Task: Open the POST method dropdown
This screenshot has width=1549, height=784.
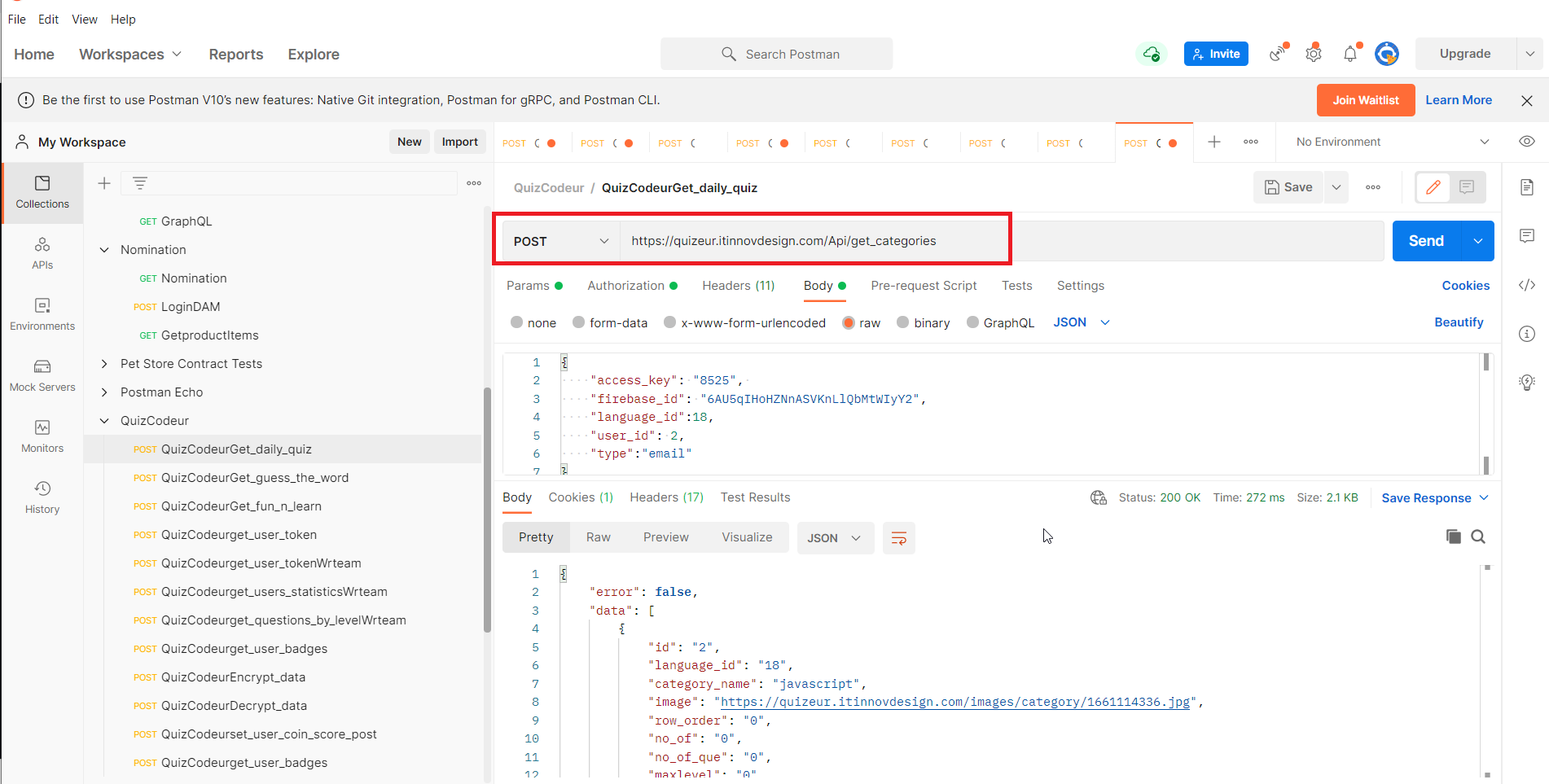Action: coord(561,241)
